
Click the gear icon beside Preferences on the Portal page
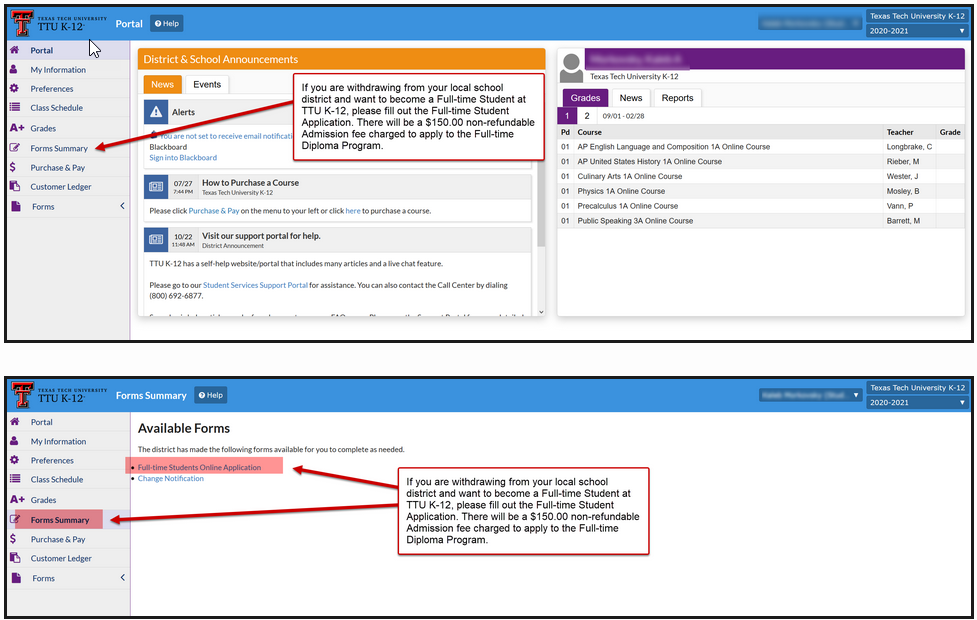(14, 88)
